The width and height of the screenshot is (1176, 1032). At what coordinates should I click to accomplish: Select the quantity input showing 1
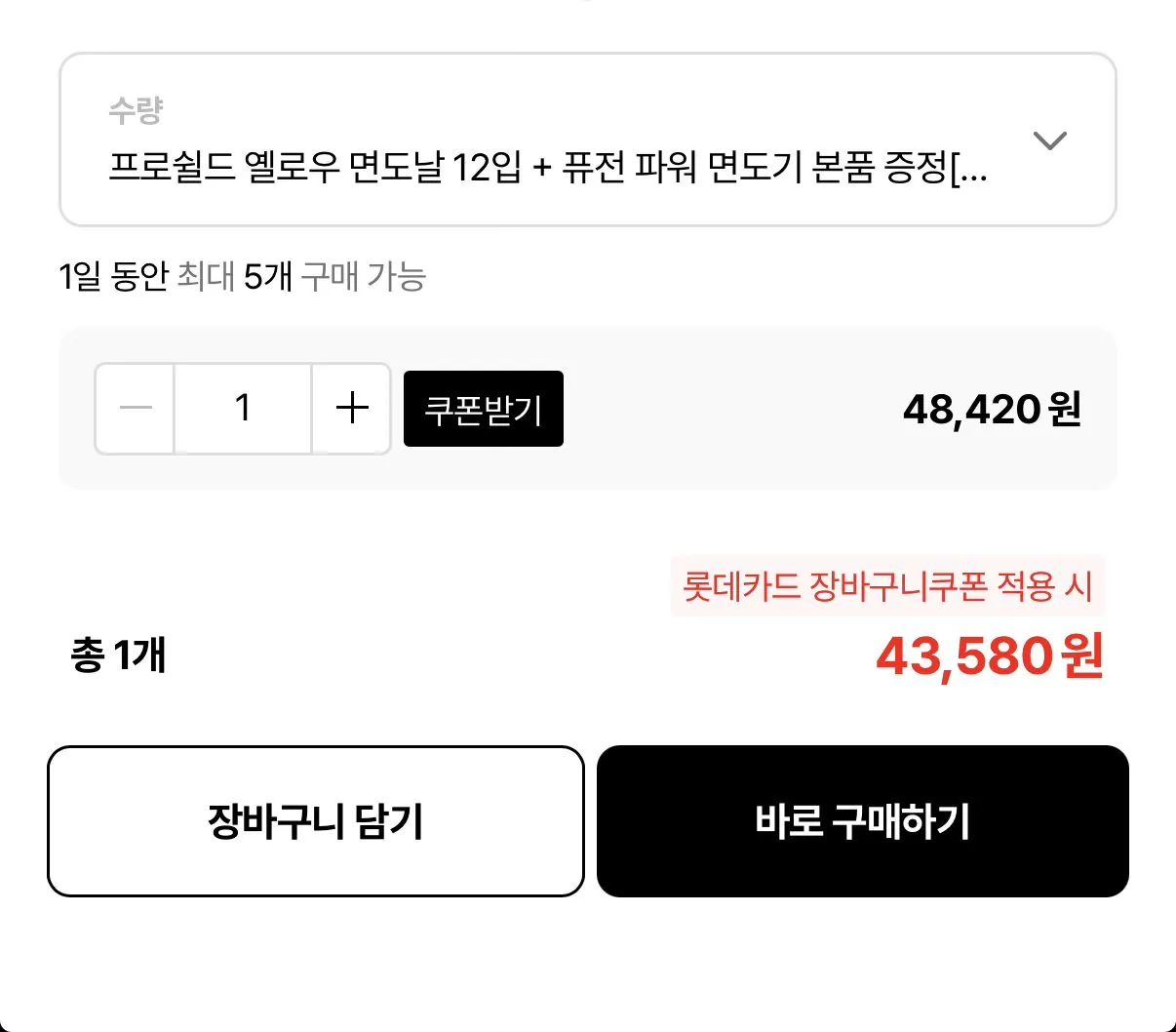pyautogui.click(x=243, y=409)
